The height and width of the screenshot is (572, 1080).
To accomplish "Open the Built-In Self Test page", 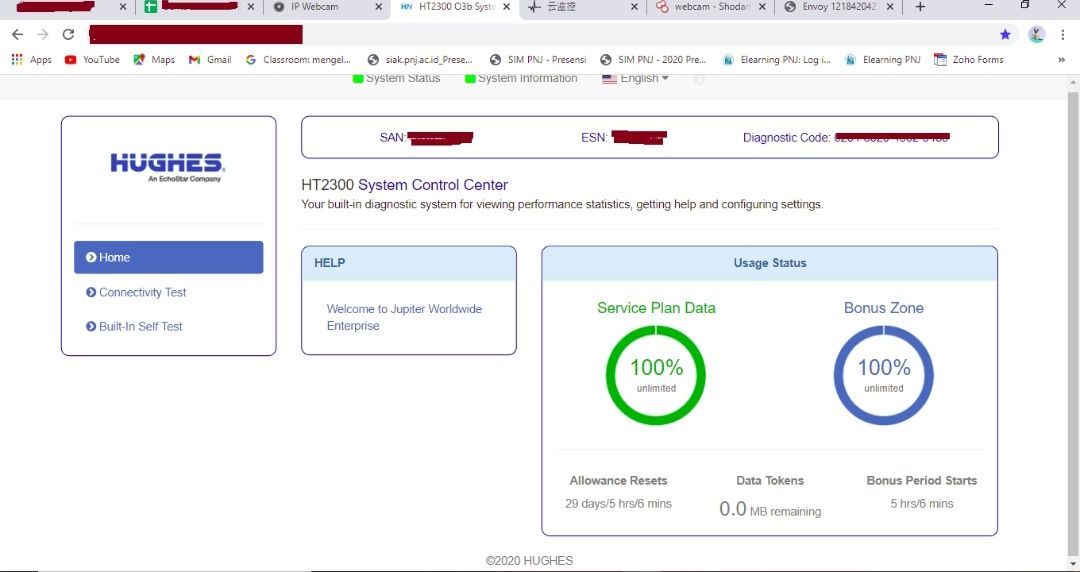I will [140, 326].
